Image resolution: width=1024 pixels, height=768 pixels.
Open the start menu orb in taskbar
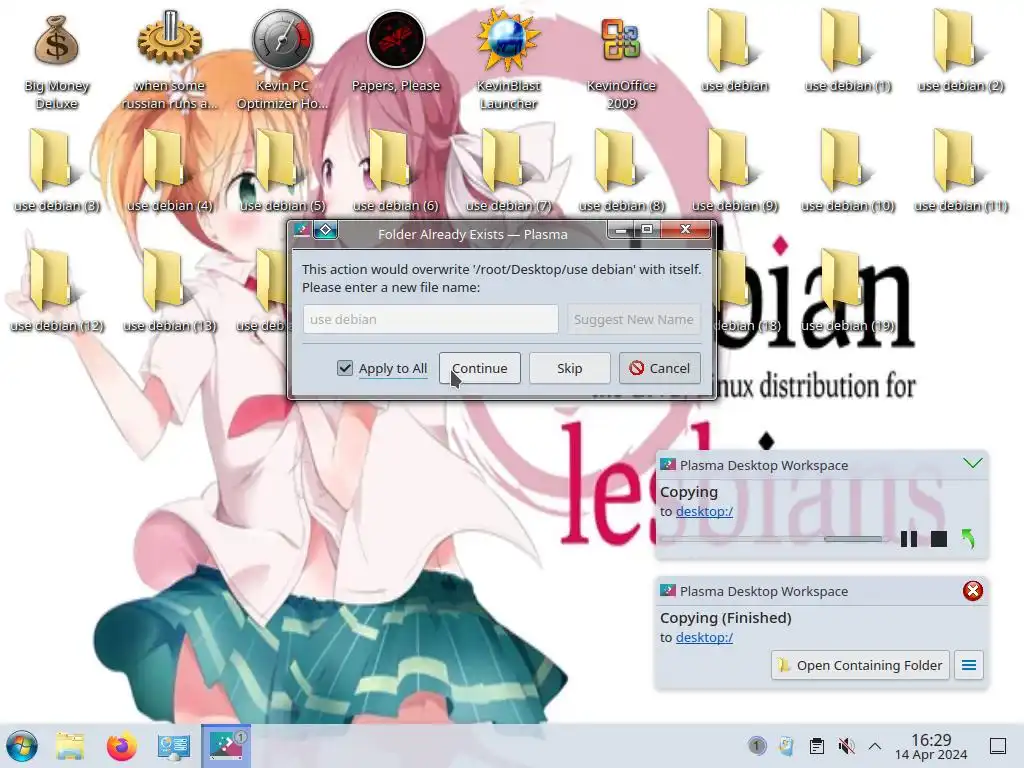(22, 746)
